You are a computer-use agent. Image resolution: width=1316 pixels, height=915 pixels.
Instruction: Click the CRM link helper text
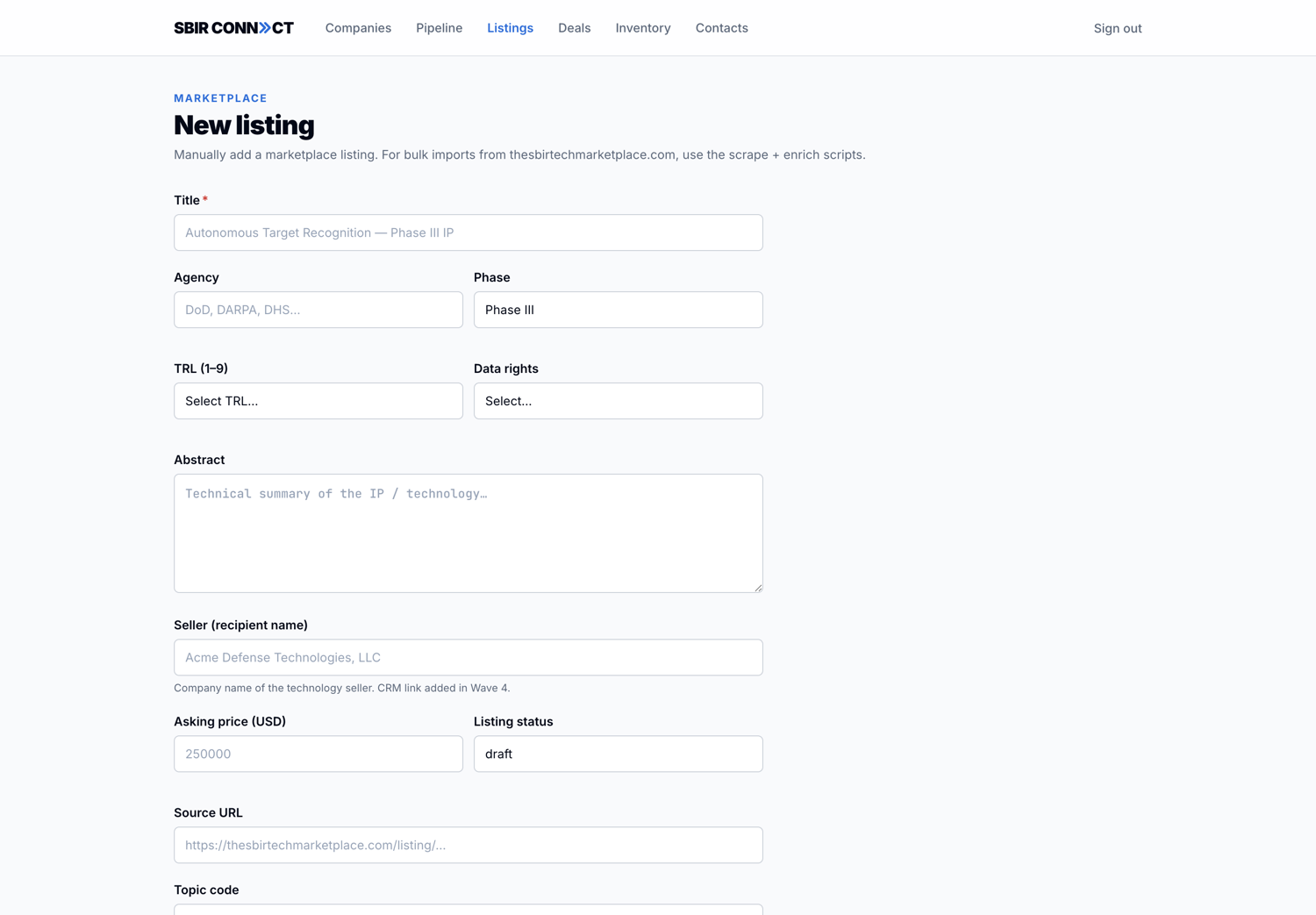tap(341, 688)
